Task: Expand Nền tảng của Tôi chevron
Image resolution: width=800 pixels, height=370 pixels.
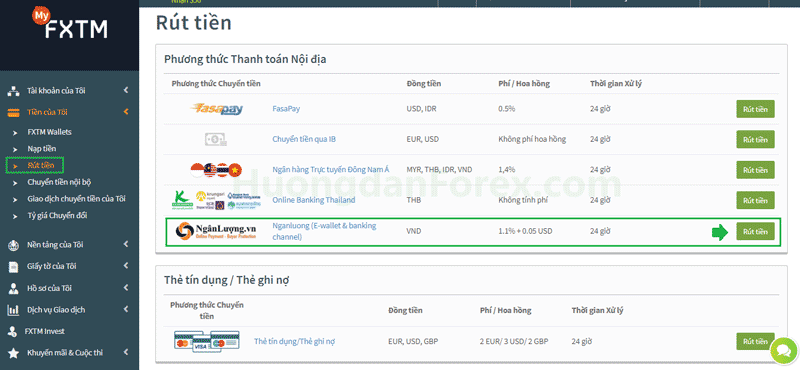Action: tap(126, 244)
